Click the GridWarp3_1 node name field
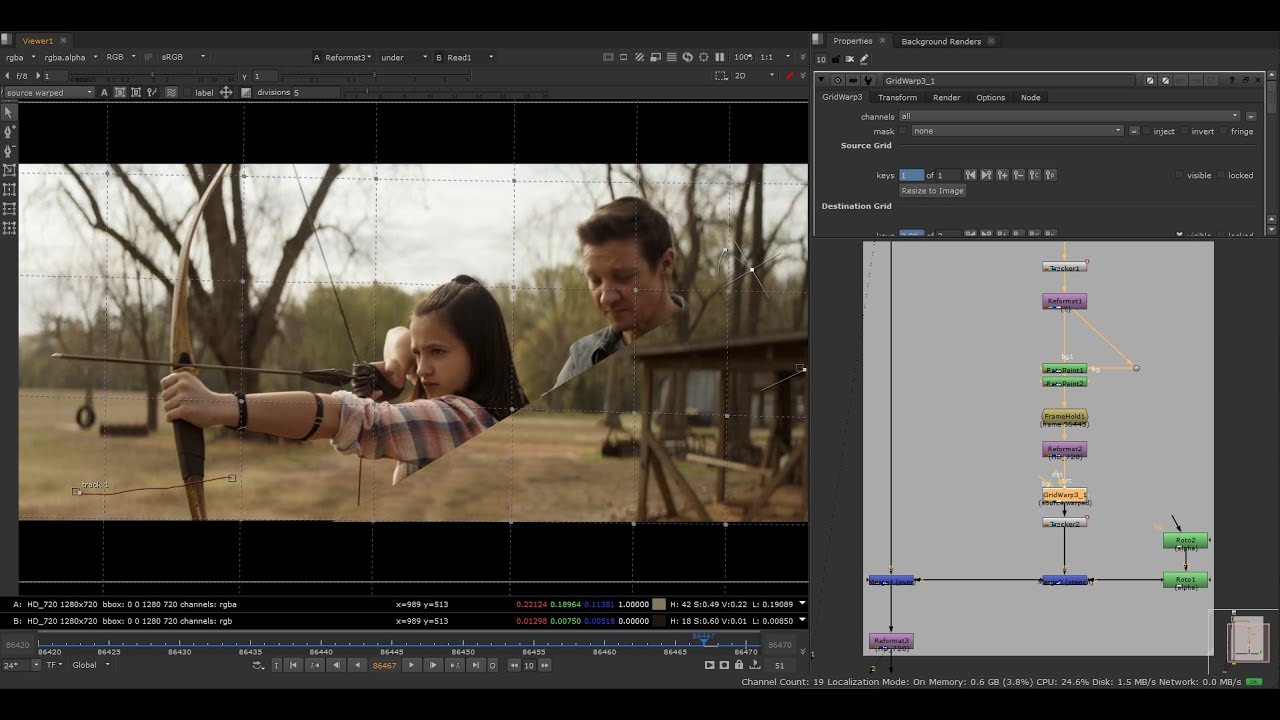Image resolution: width=1280 pixels, height=720 pixels. click(1009, 80)
